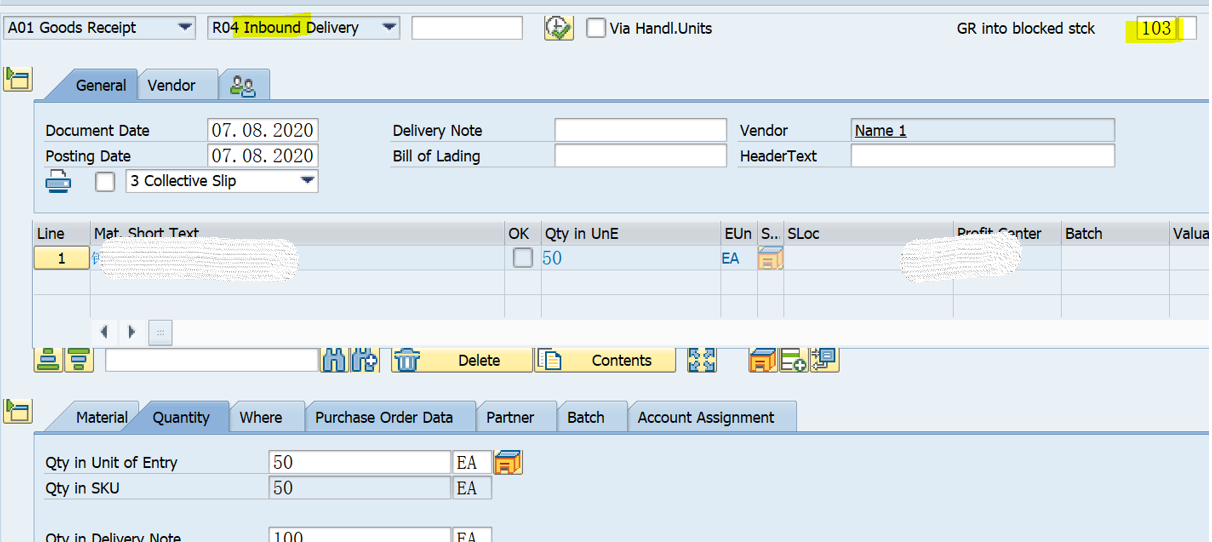This screenshot has height=542, width=1212.
Task: Click the printer icon below Posting Date
Action: pyautogui.click(x=58, y=181)
